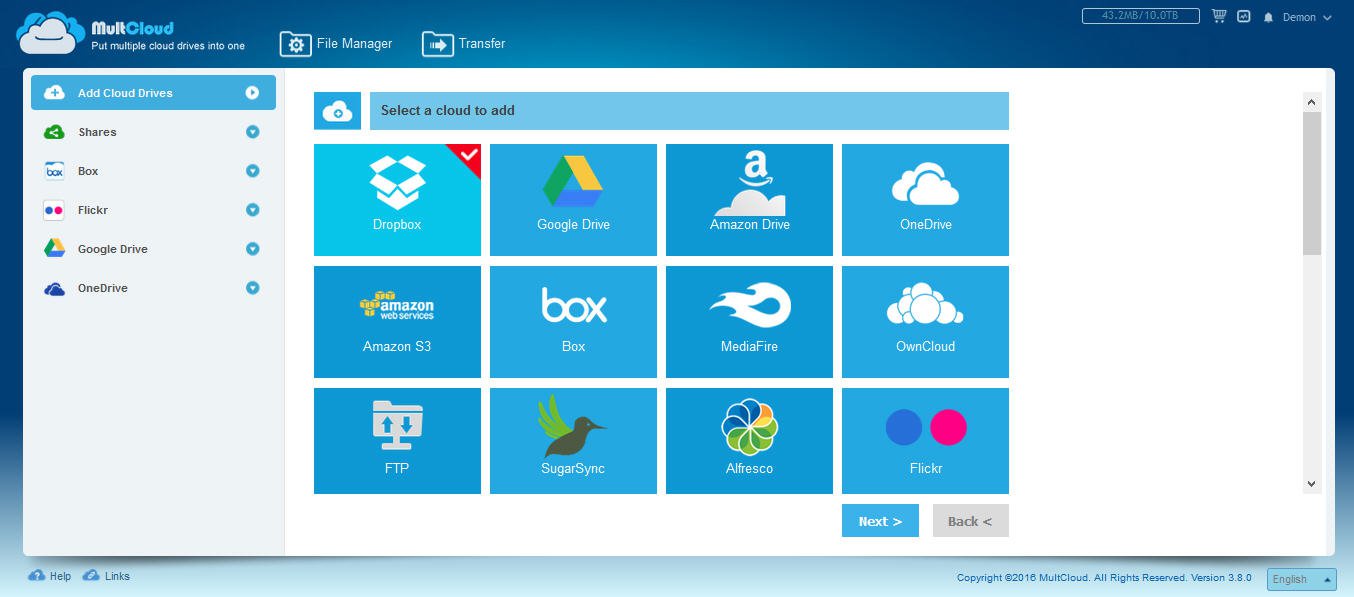Screen dimensions: 1354x597
Task: Expand the Google Drive dropdown arrow
Action: pos(252,249)
